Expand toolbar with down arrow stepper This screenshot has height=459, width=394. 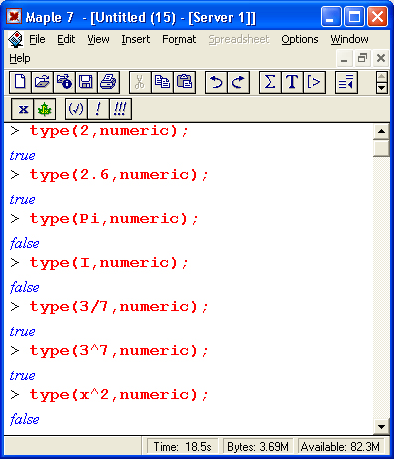[x=382, y=88]
